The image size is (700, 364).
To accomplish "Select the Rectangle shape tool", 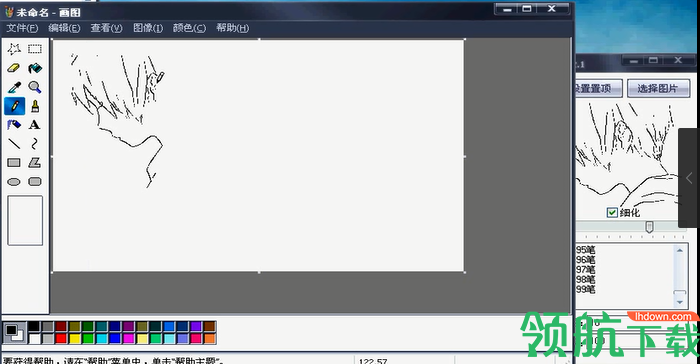I will tap(14, 163).
